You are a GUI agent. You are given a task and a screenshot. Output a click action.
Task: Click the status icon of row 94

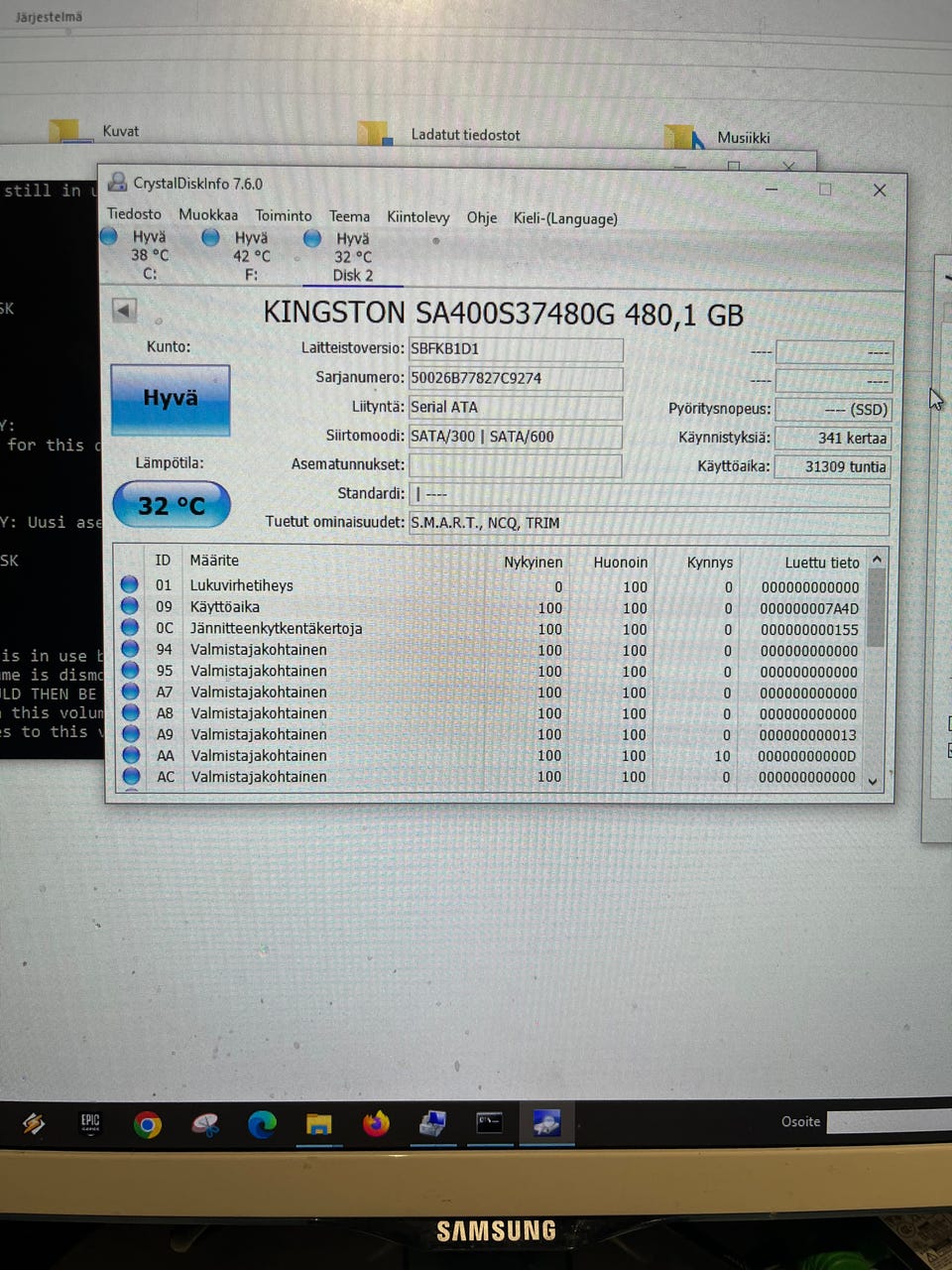pyautogui.click(x=130, y=648)
